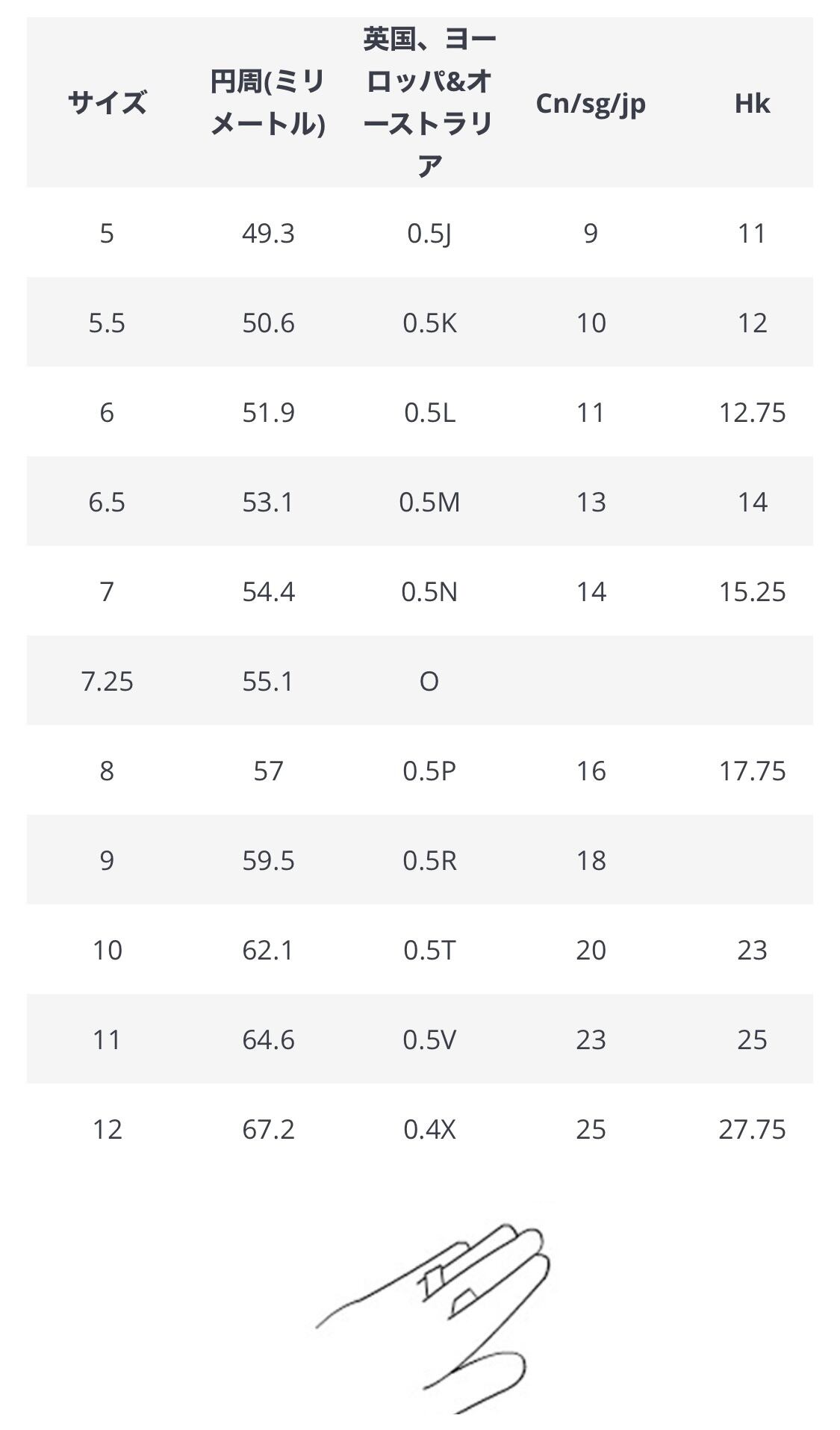Click the Hk column header
The width and height of the screenshot is (840, 1430).
(x=752, y=103)
